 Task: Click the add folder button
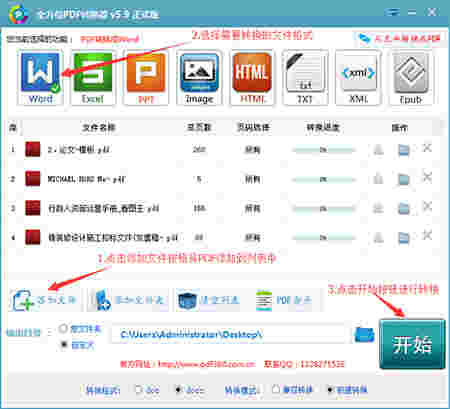(129, 300)
